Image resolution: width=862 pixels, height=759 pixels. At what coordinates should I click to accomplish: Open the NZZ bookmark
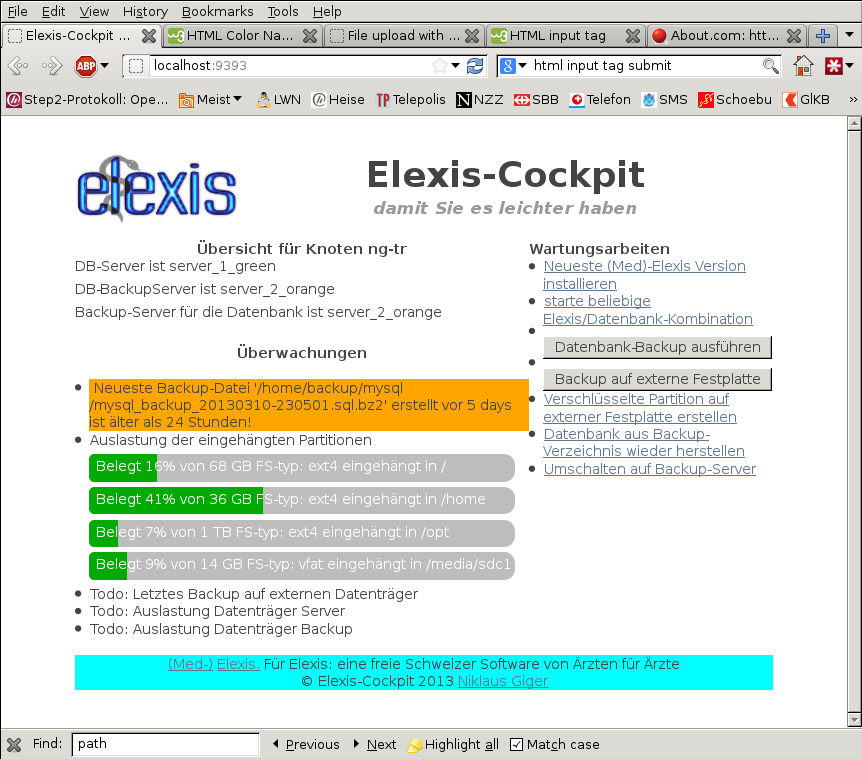479,99
